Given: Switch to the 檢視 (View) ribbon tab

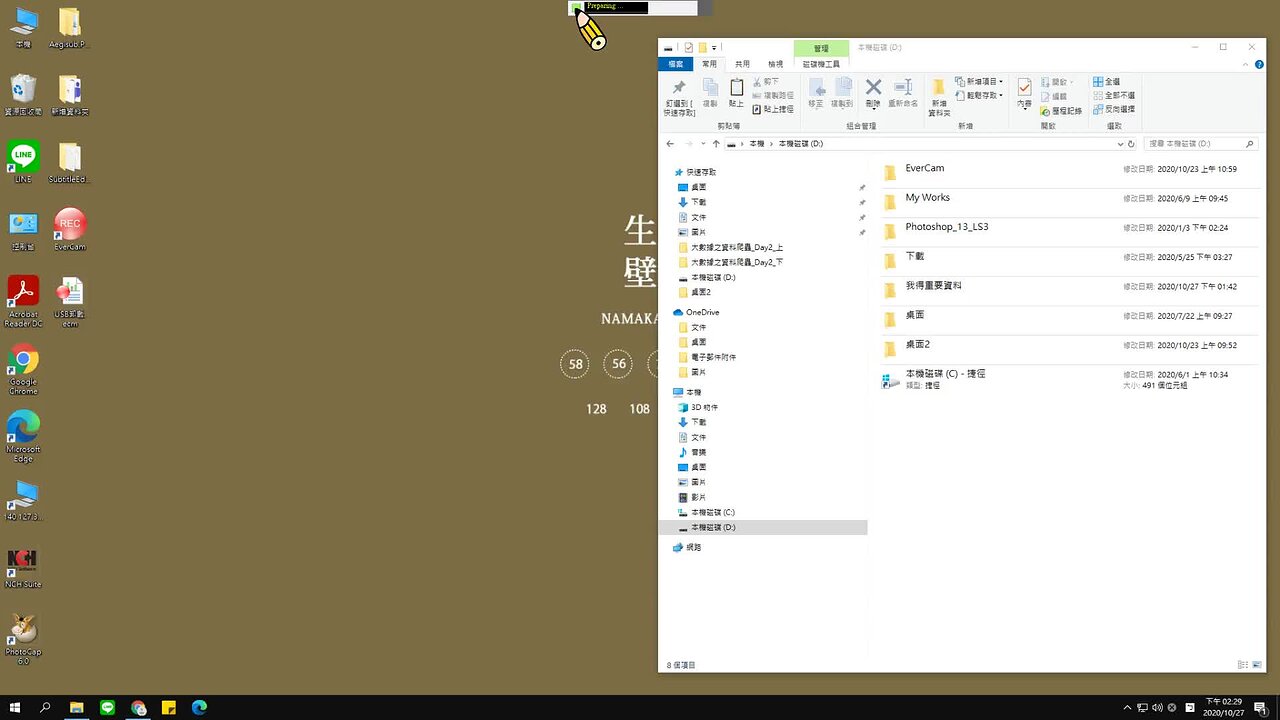Looking at the screenshot, I should [x=775, y=64].
